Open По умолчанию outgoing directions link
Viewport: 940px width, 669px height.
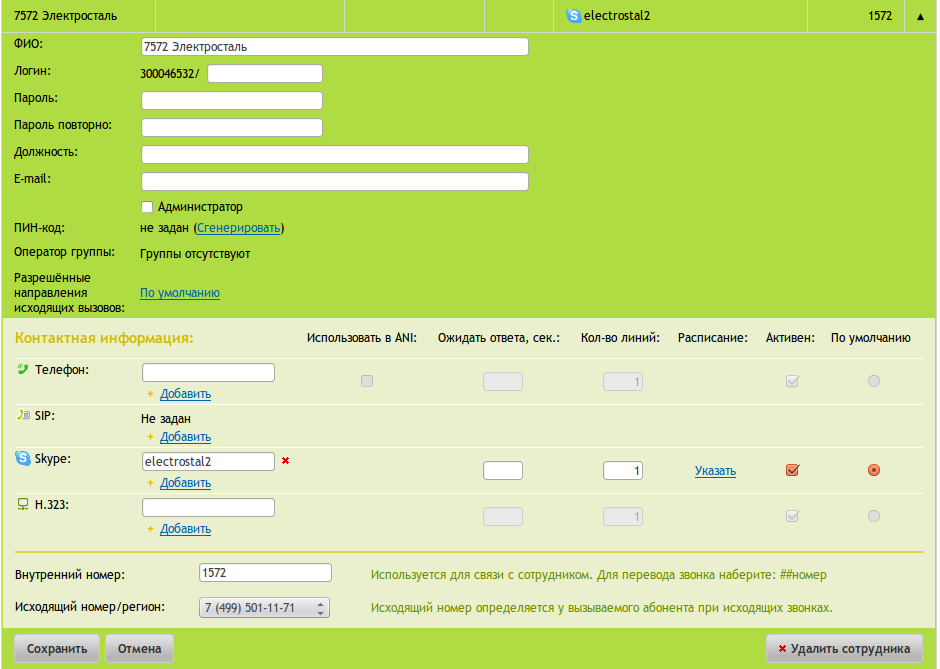pos(180,293)
